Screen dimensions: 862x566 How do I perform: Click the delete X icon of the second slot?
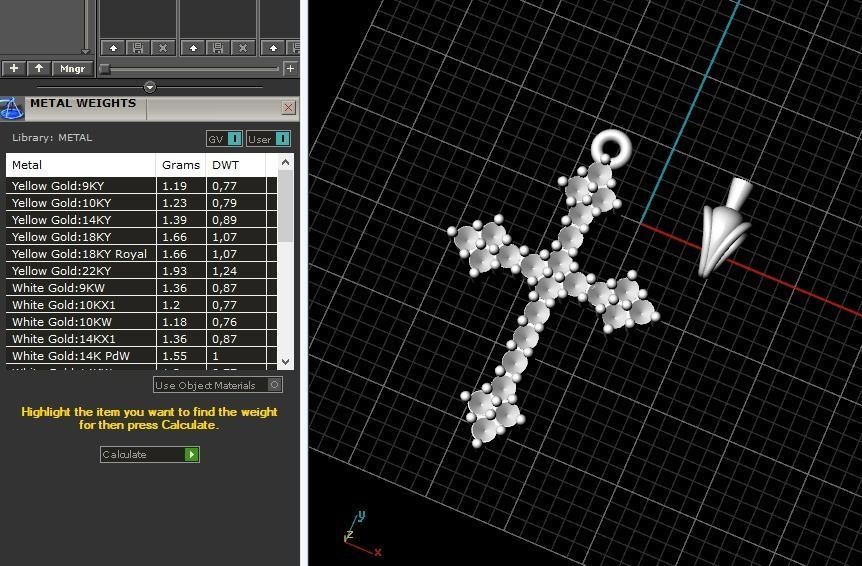point(242,48)
